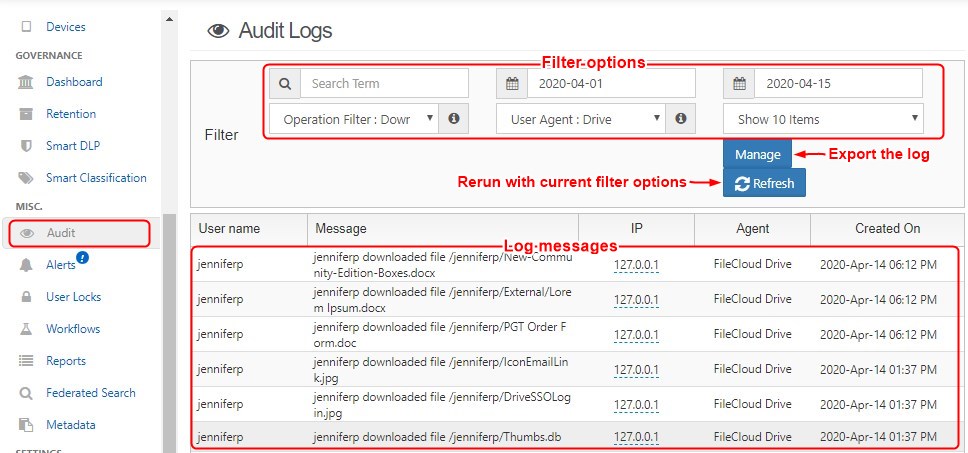
Task: Click the first 127.0.0.1 IP link
Action: click(637, 265)
